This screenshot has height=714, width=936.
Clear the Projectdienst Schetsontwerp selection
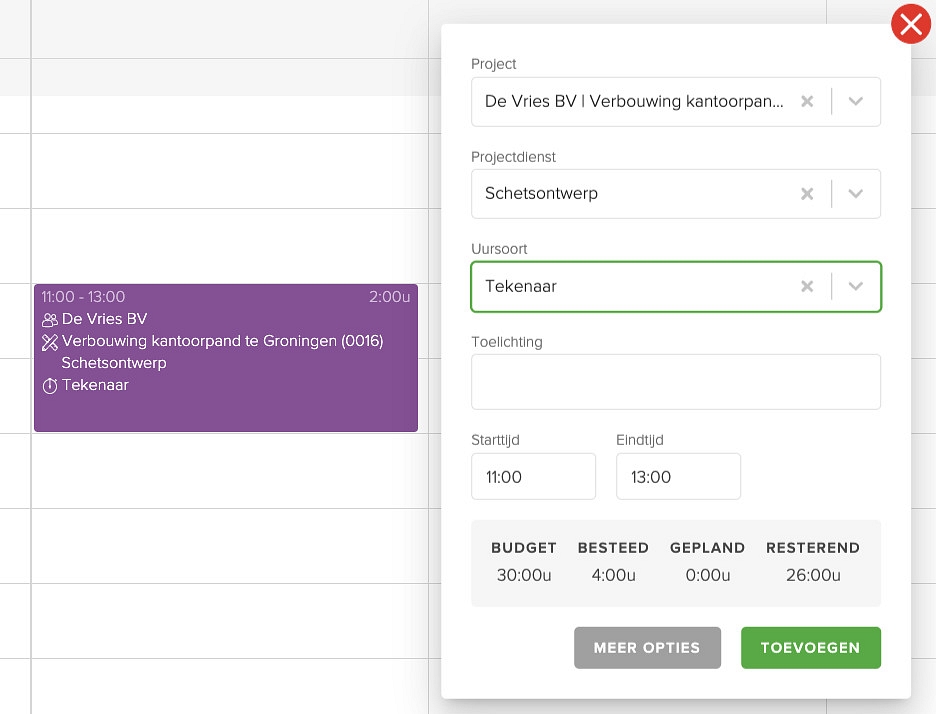[807, 194]
